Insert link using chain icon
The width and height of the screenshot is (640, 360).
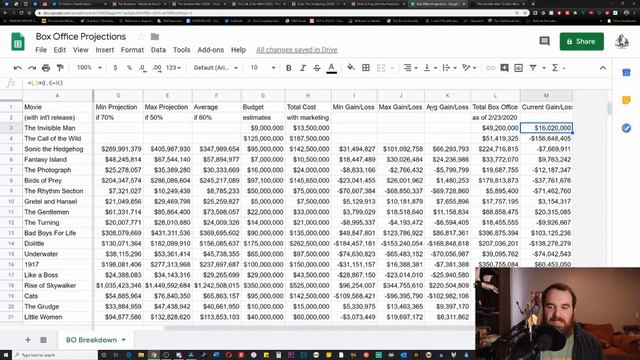click(x=490, y=68)
